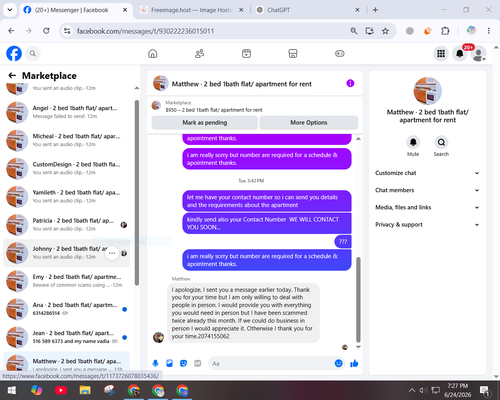Expand the Customize chat section
Screen dimensions: 500x400
point(427,173)
